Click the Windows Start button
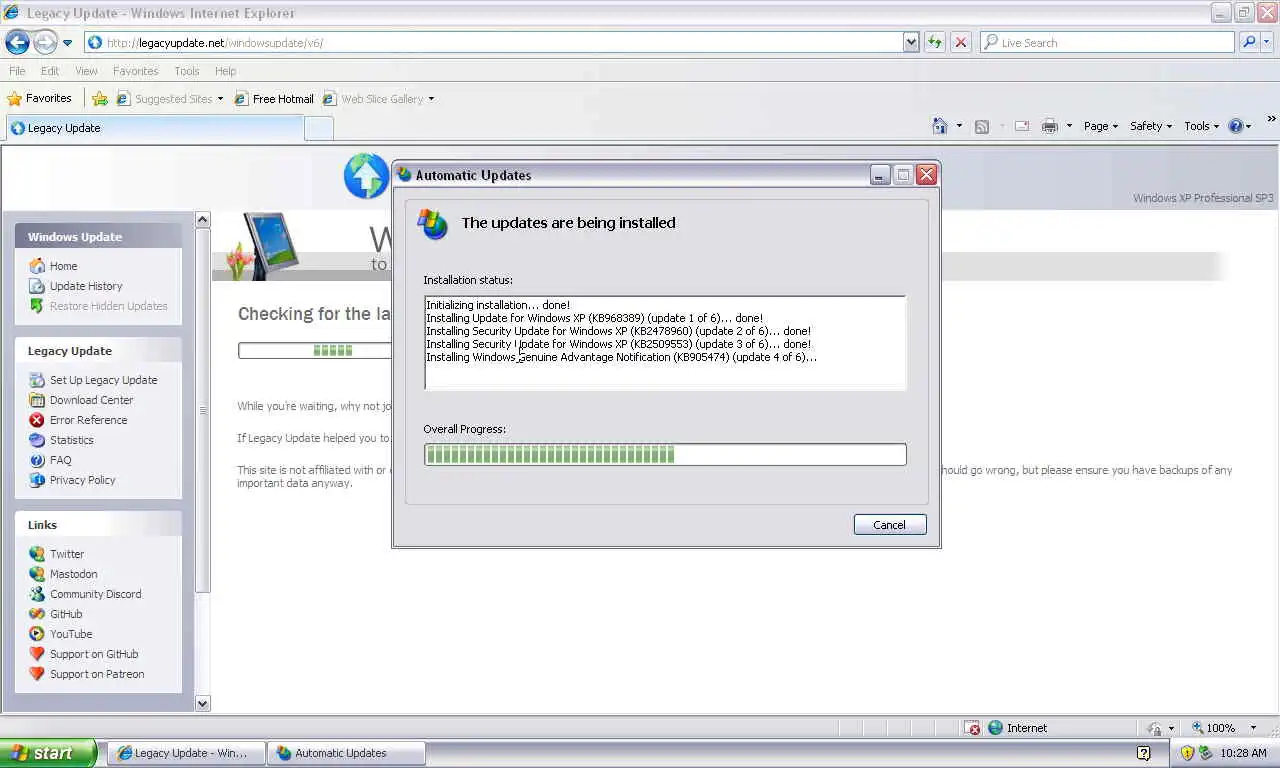The image size is (1280, 768). (x=48, y=753)
